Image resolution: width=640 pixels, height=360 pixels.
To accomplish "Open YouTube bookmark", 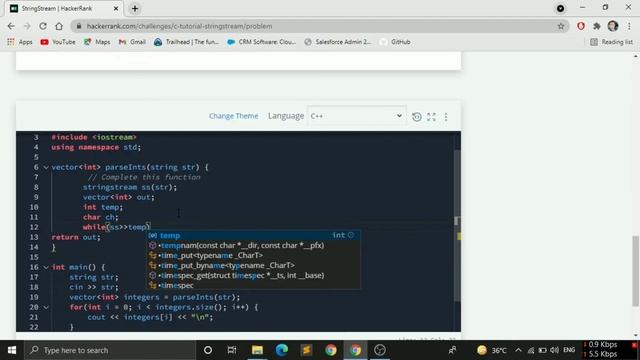I will [58, 42].
